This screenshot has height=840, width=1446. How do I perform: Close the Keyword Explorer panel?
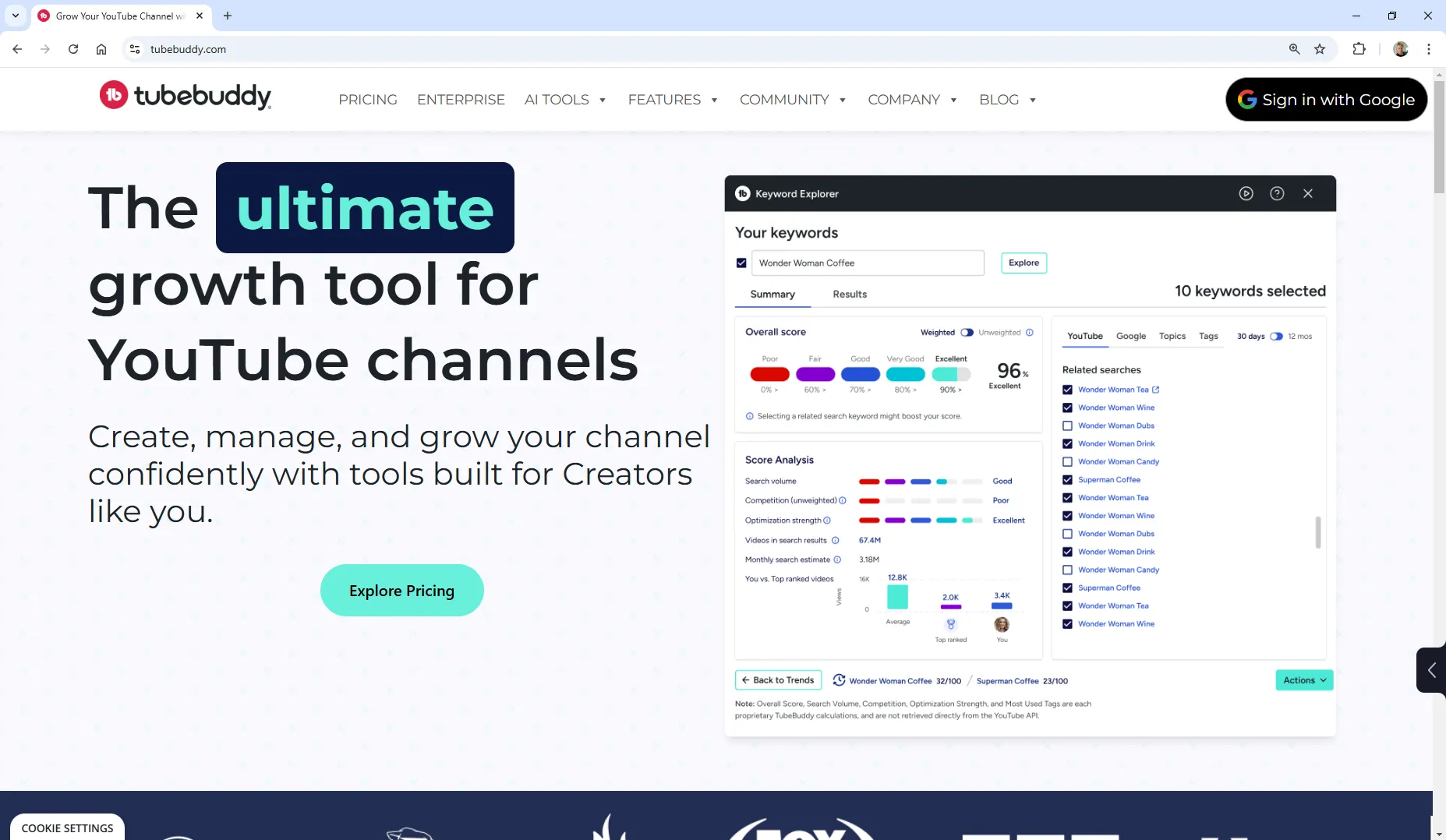tap(1308, 193)
